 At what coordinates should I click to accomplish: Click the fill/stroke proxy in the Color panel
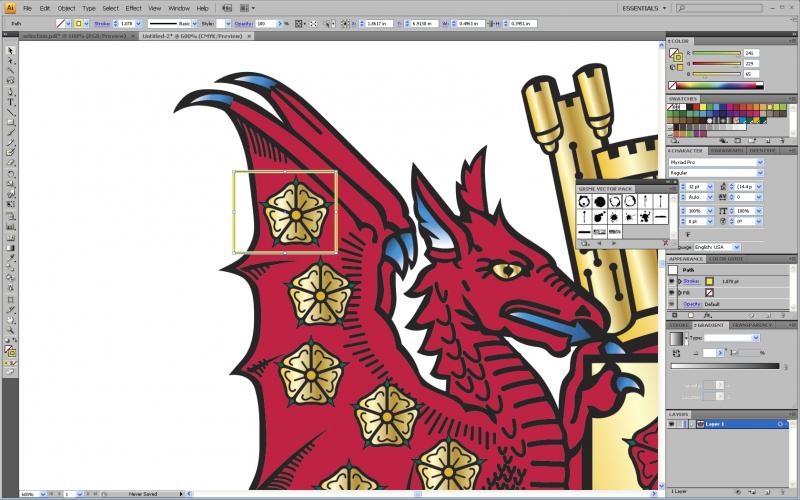[x=676, y=55]
